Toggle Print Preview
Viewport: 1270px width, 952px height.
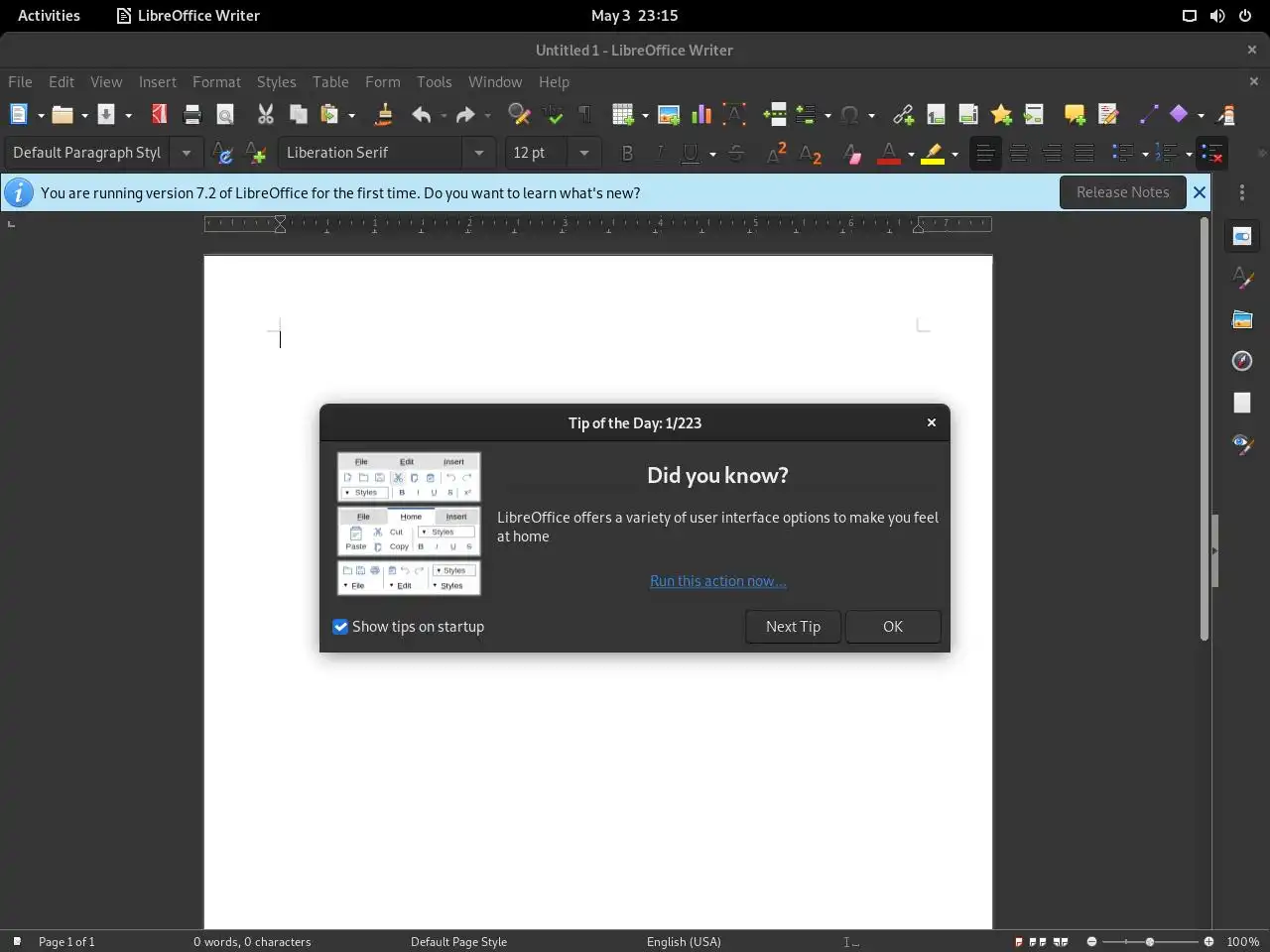pos(225,115)
